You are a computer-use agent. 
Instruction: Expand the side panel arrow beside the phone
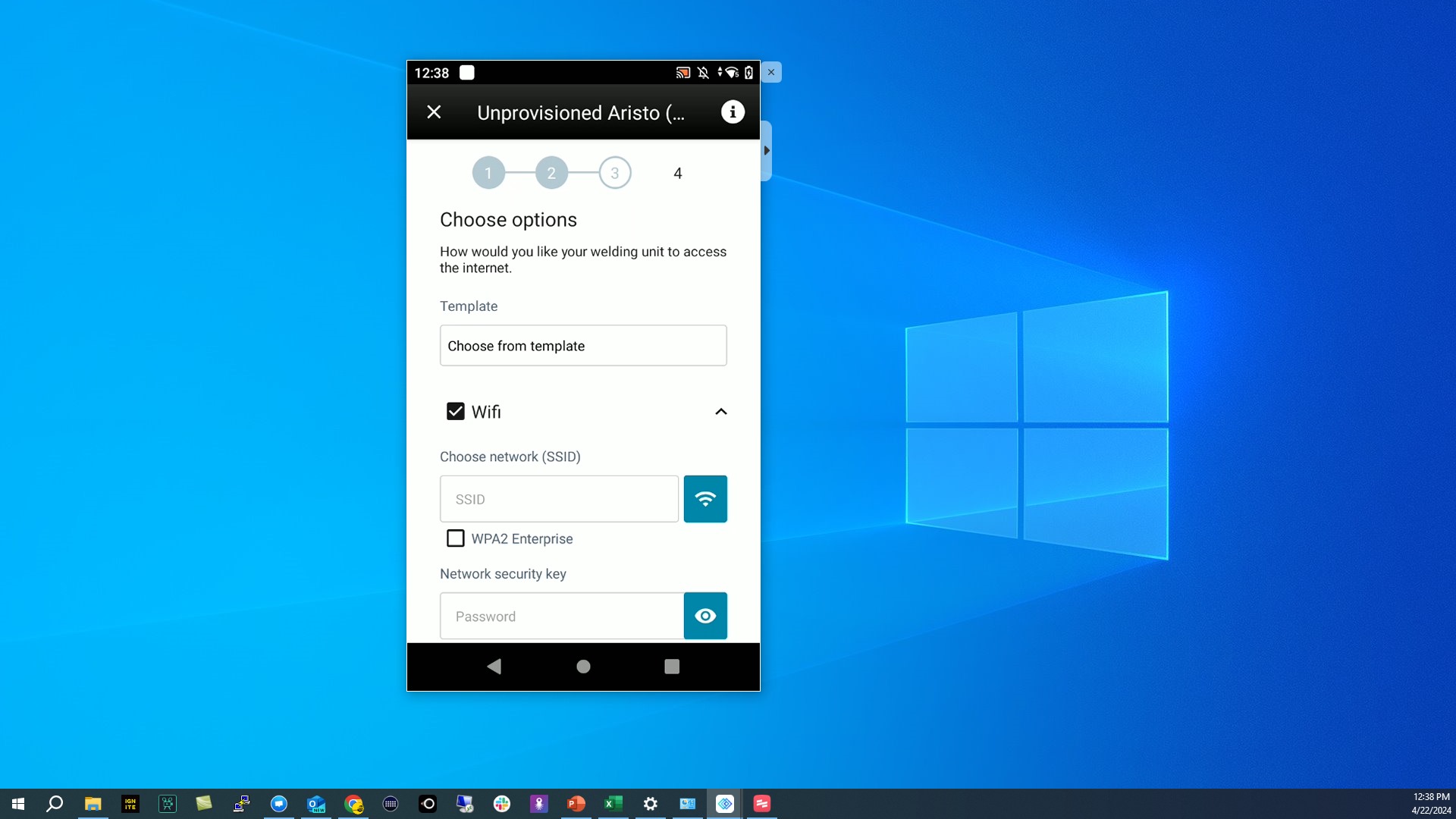(767, 151)
